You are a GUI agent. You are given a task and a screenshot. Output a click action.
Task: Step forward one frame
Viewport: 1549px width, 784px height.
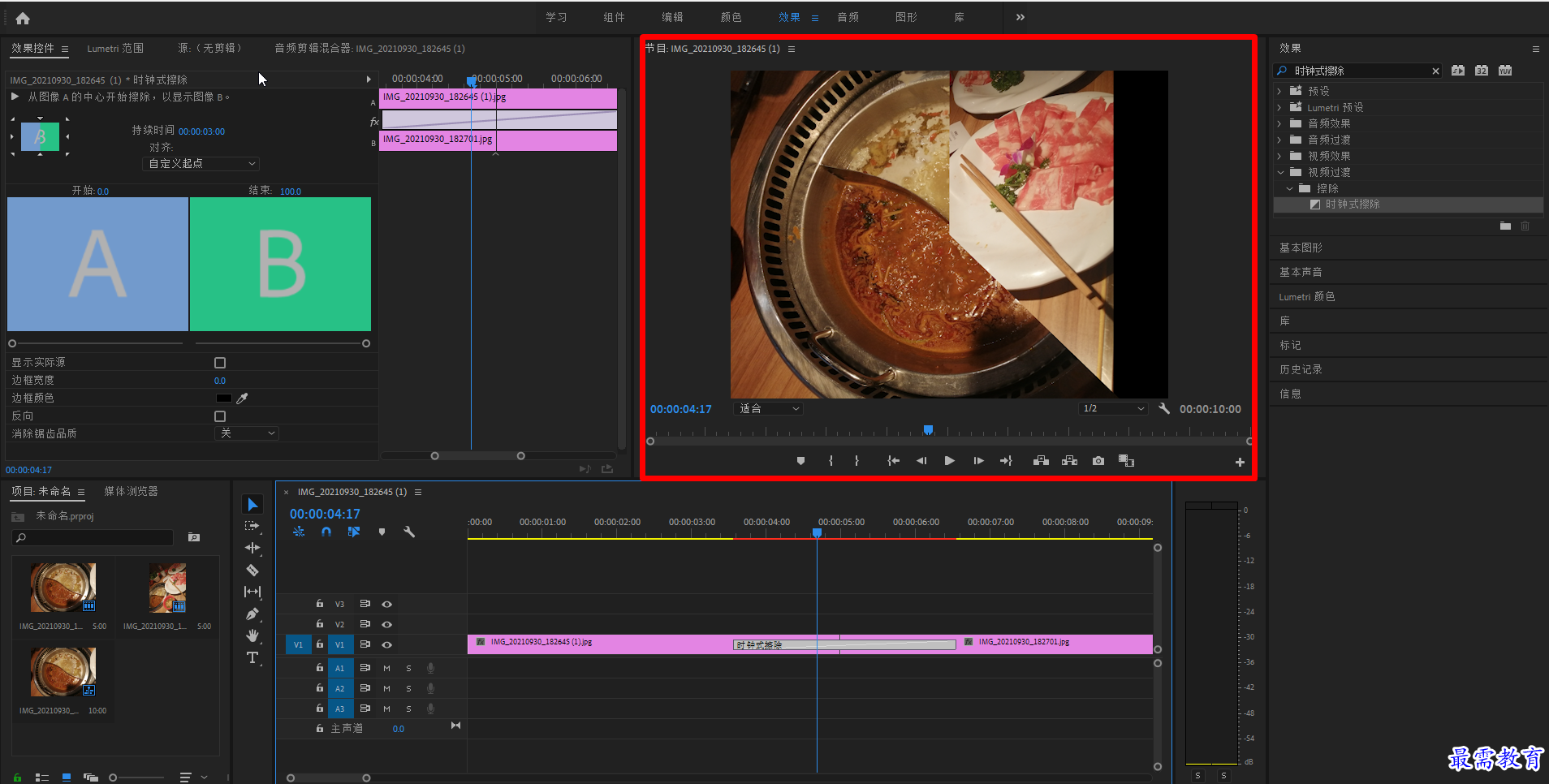pos(978,461)
